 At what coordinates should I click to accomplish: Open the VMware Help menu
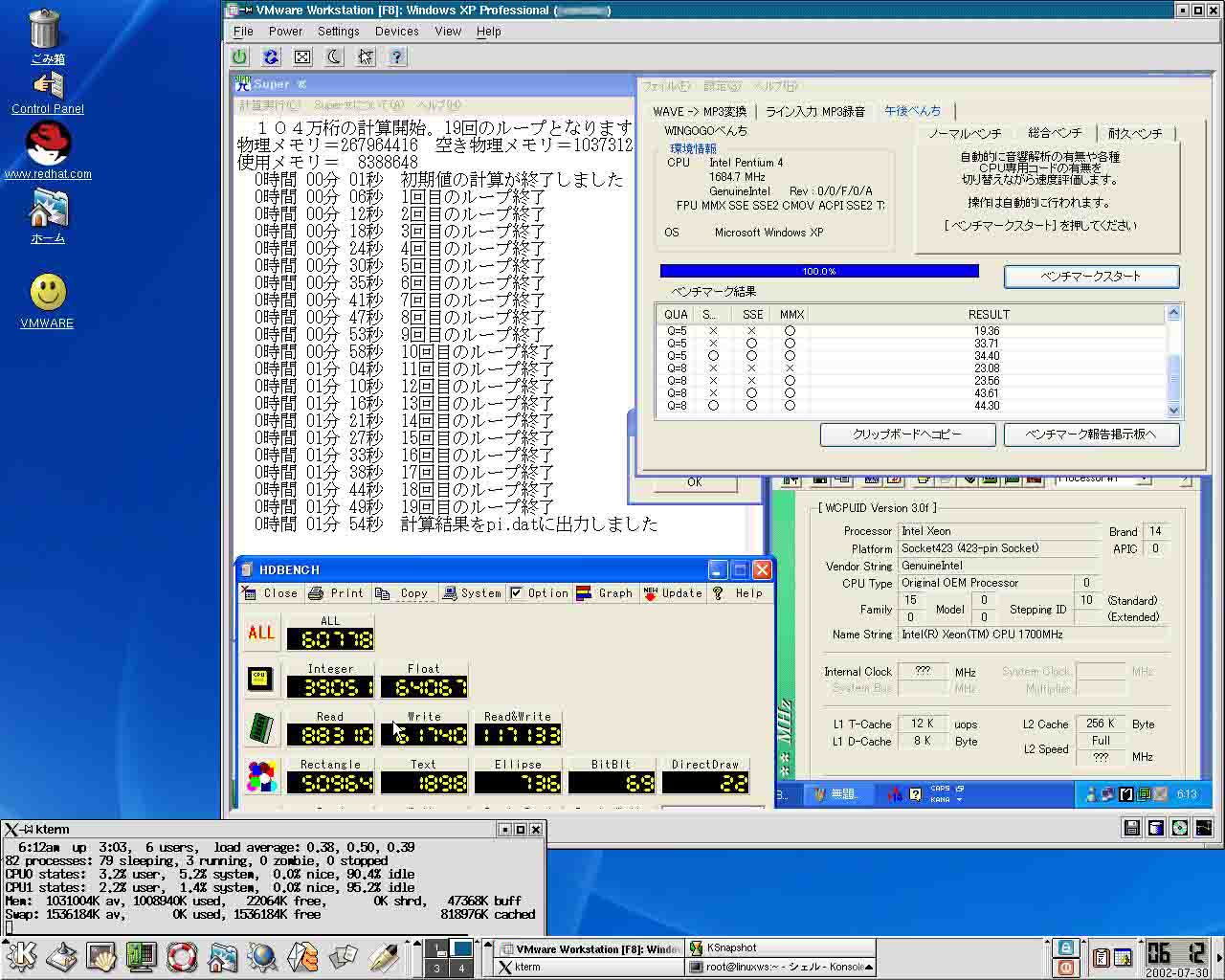(489, 32)
